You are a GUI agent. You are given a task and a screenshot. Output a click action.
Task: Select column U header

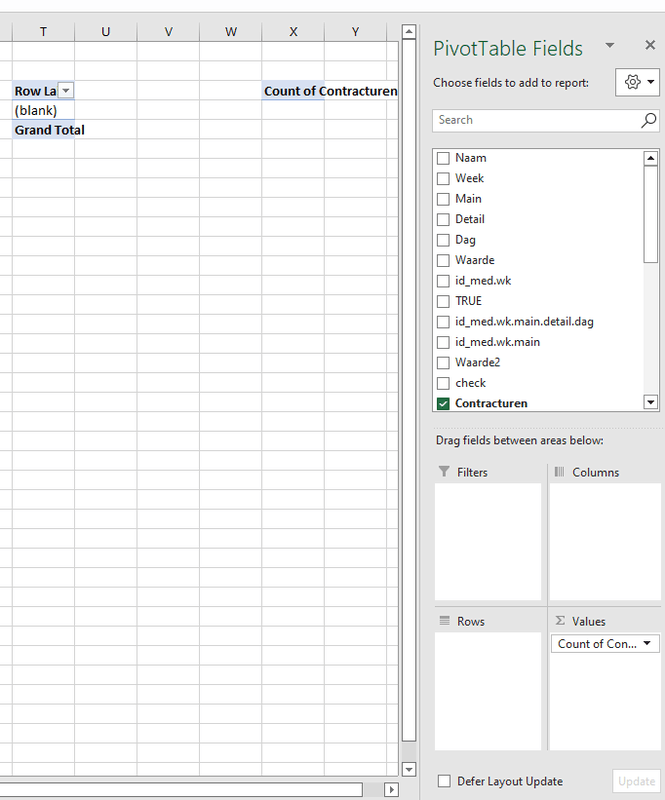[106, 32]
